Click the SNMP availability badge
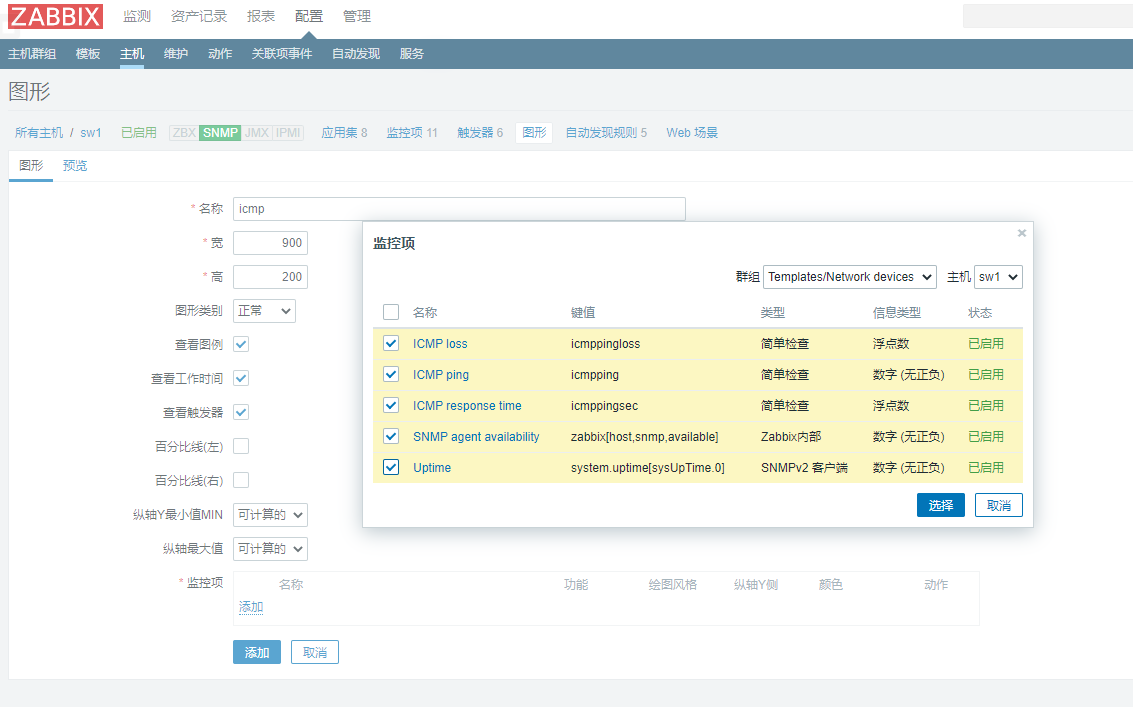 (x=220, y=132)
